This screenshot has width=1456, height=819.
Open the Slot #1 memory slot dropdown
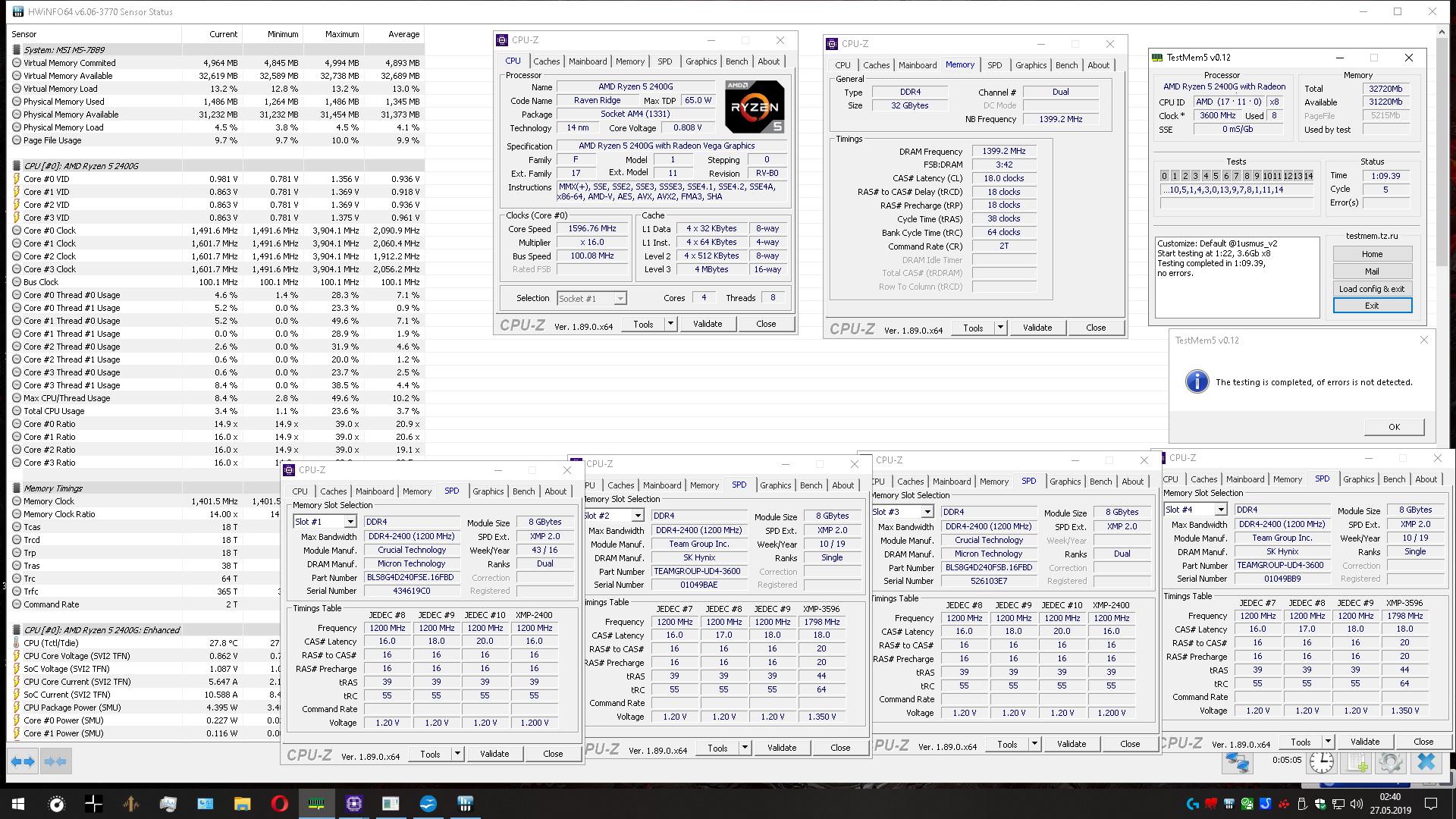pyautogui.click(x=350, y=522)
